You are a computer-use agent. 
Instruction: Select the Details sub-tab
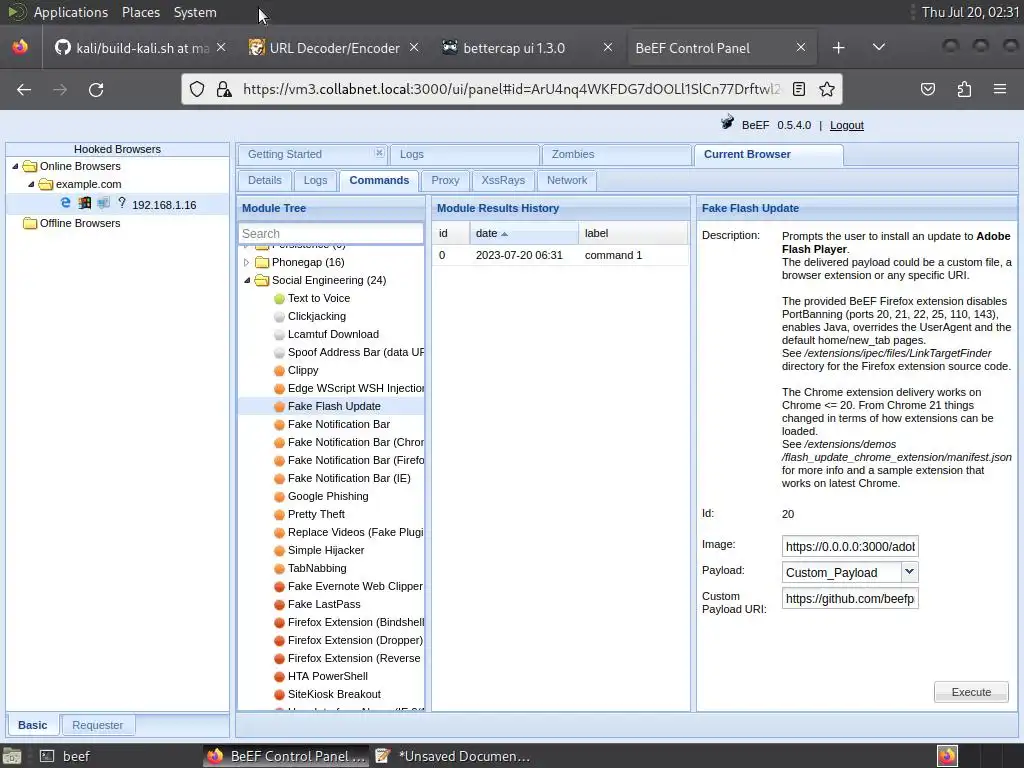pyautogui.click(x=264, y=180)
